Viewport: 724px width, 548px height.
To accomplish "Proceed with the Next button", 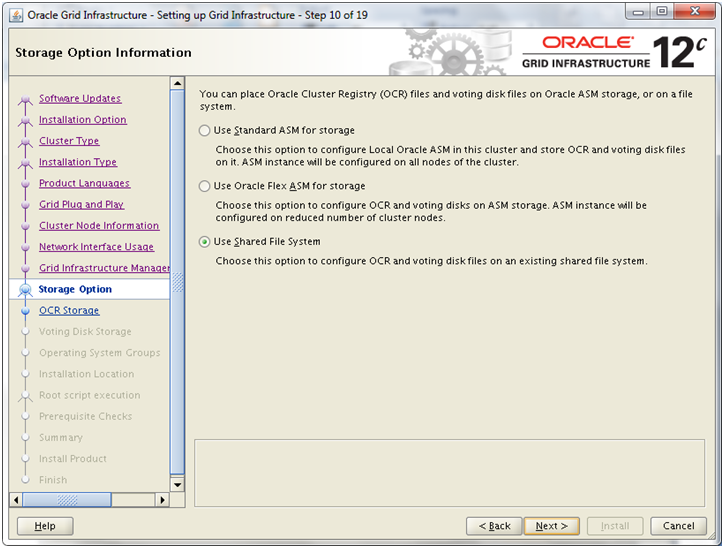I will tap(552, 526).
